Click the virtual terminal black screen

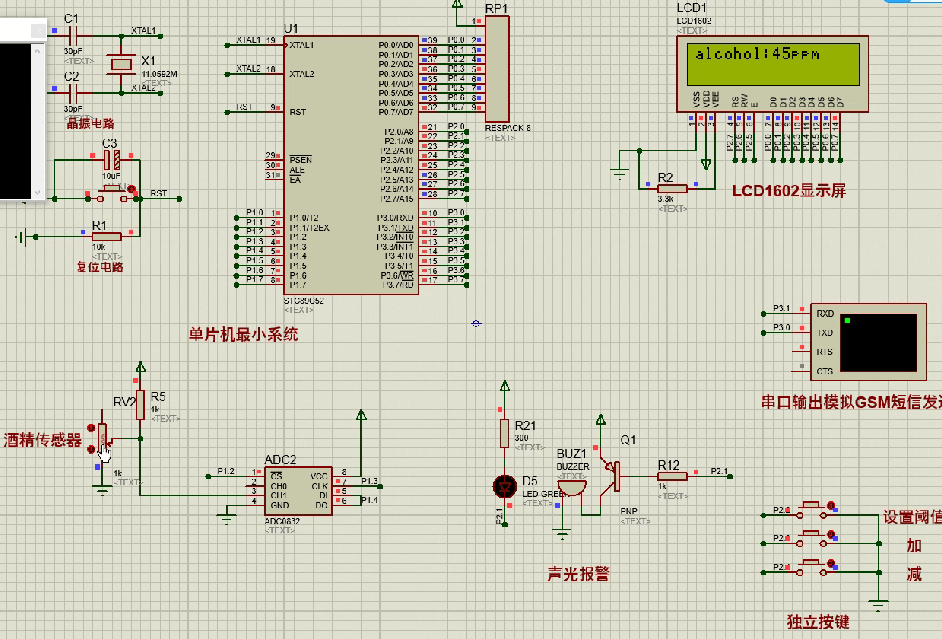(x=877, y=343)
